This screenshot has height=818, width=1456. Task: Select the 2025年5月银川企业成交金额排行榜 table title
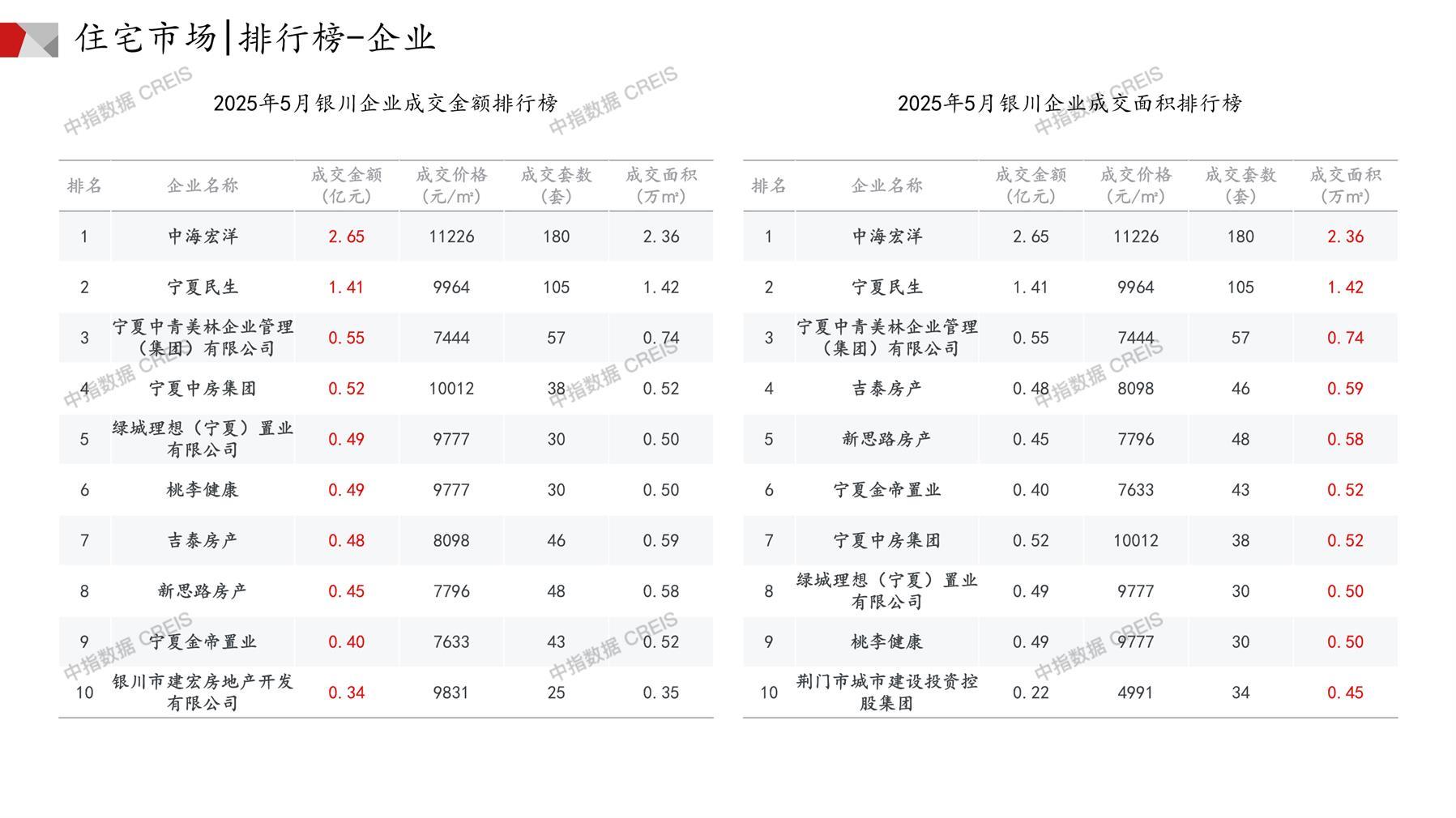pos(386,103)
